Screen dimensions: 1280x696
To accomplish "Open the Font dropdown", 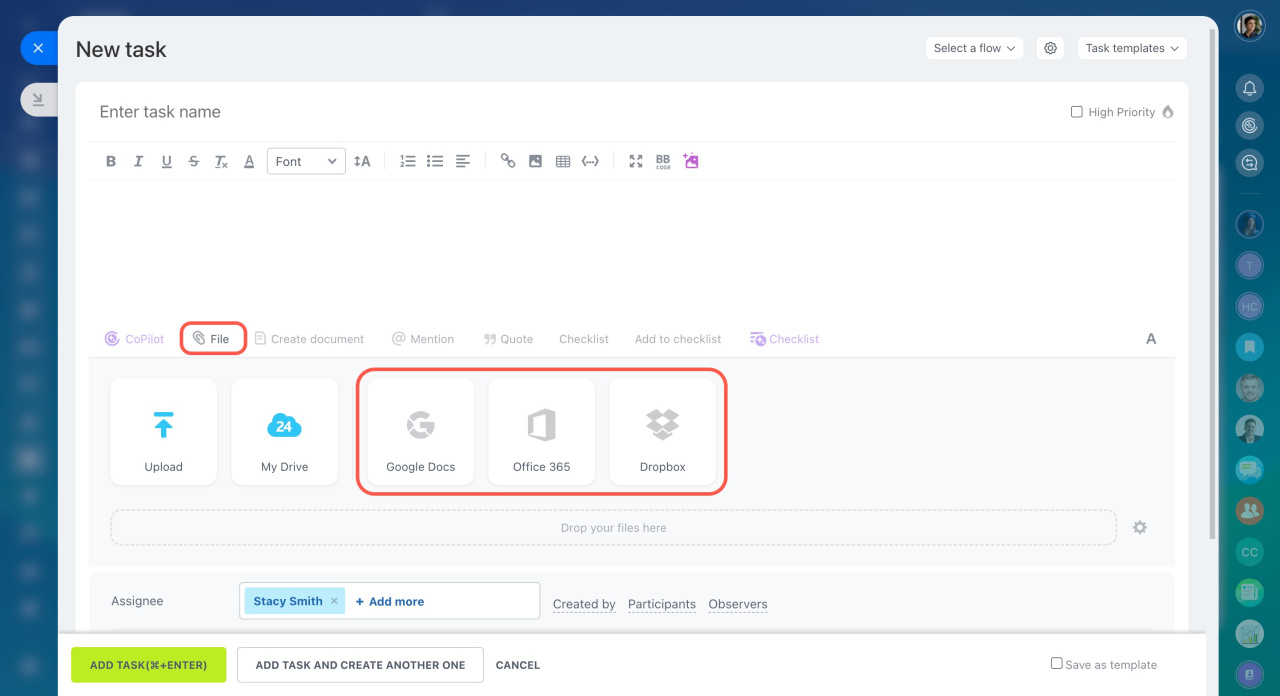I will (306, 161).
